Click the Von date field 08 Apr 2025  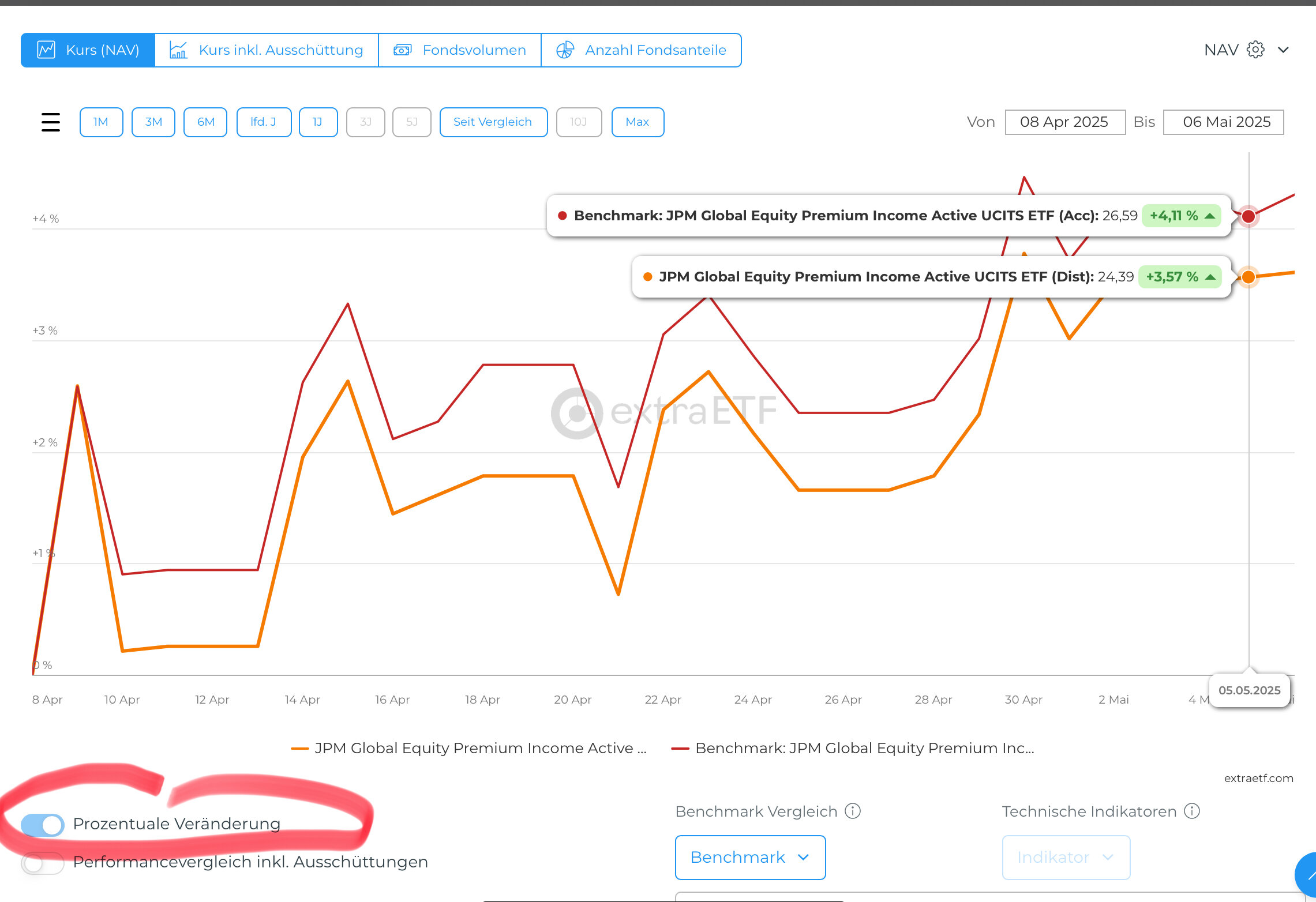click(x=1064, y=122)
